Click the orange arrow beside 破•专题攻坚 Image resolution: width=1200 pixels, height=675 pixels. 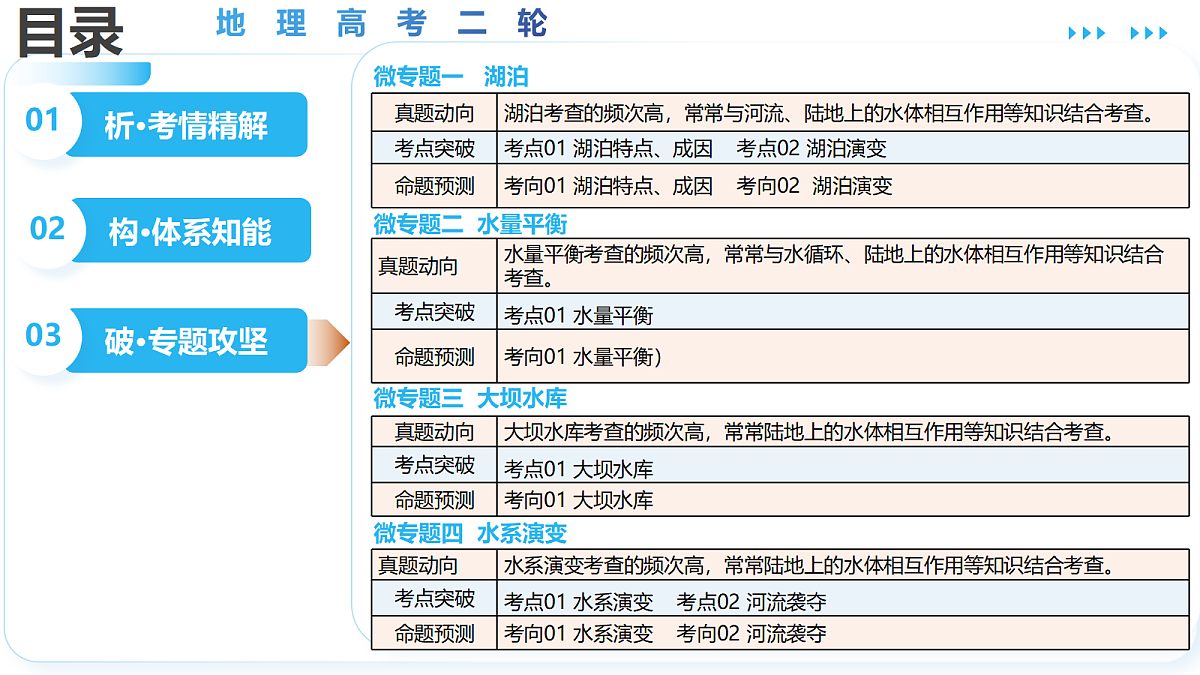coord(329,343)
